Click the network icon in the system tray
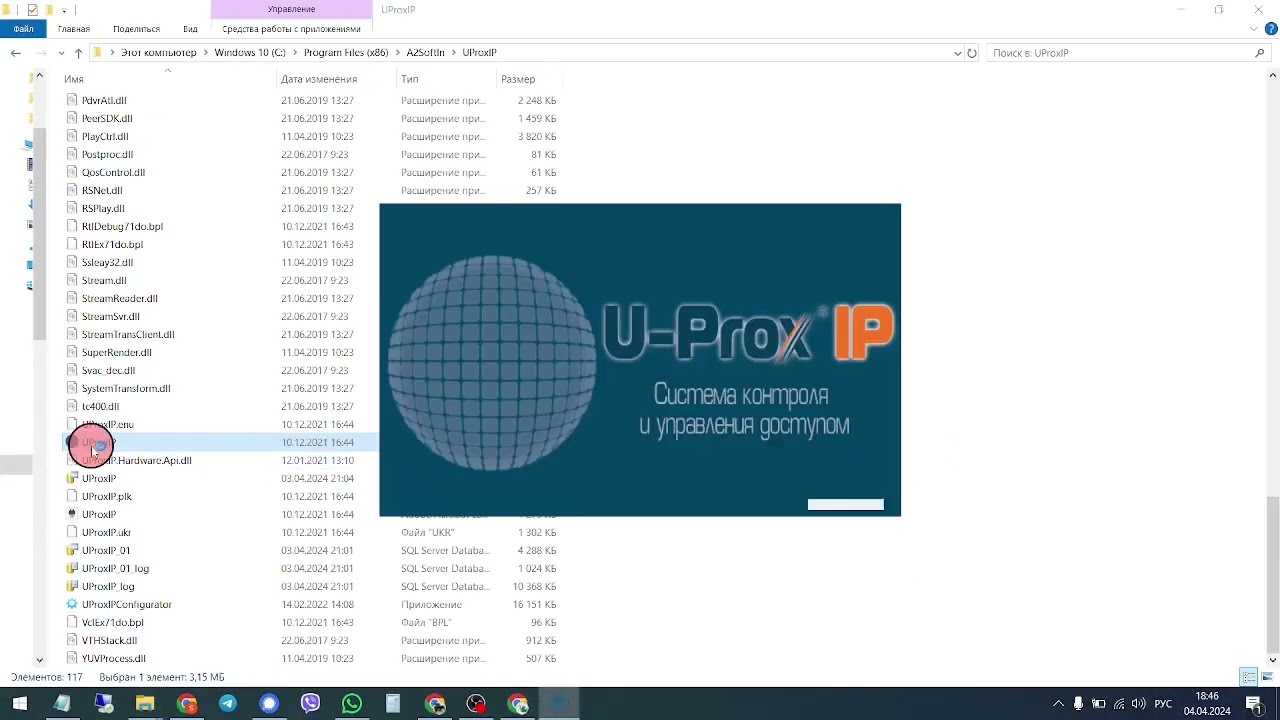 (x=1119, y=704)
